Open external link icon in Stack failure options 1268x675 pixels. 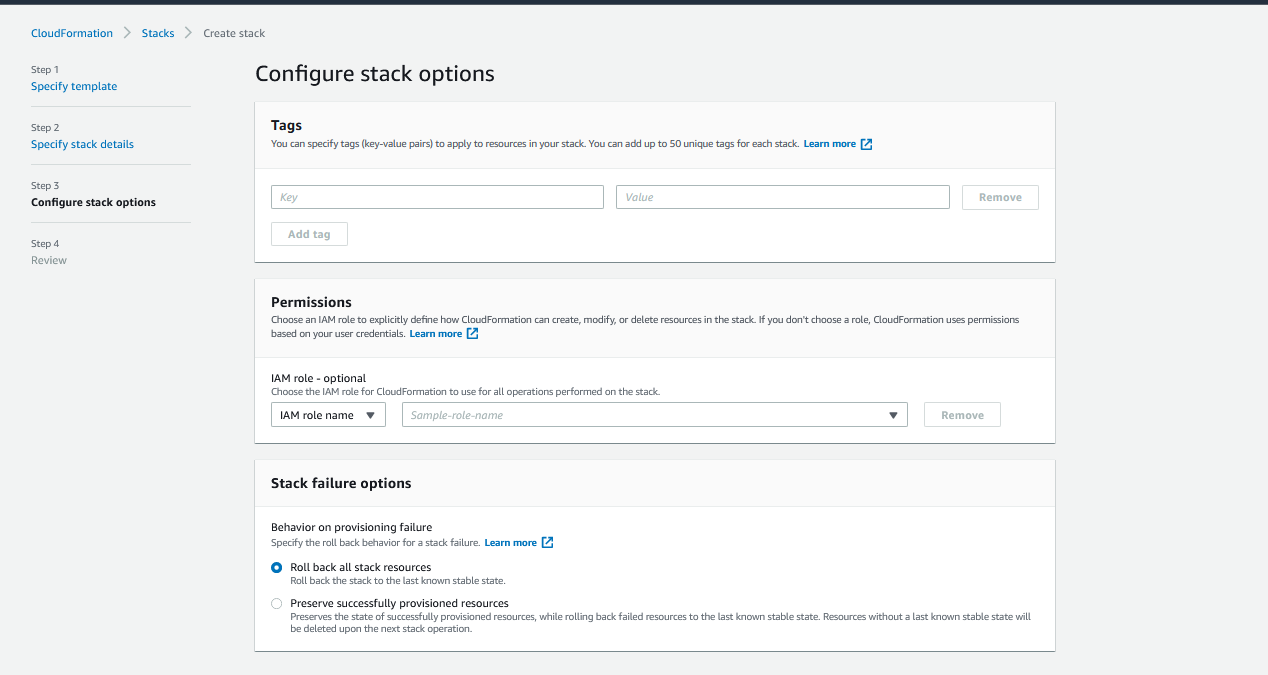click(548, 543)
